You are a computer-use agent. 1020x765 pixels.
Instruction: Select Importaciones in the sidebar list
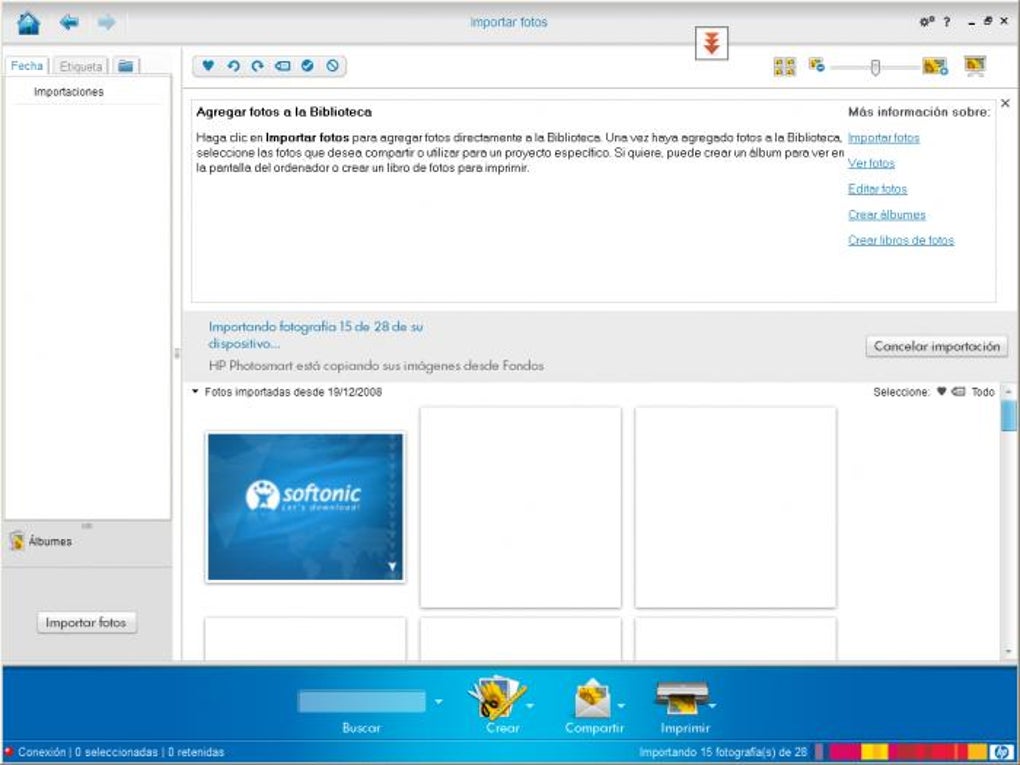(69, 92)
